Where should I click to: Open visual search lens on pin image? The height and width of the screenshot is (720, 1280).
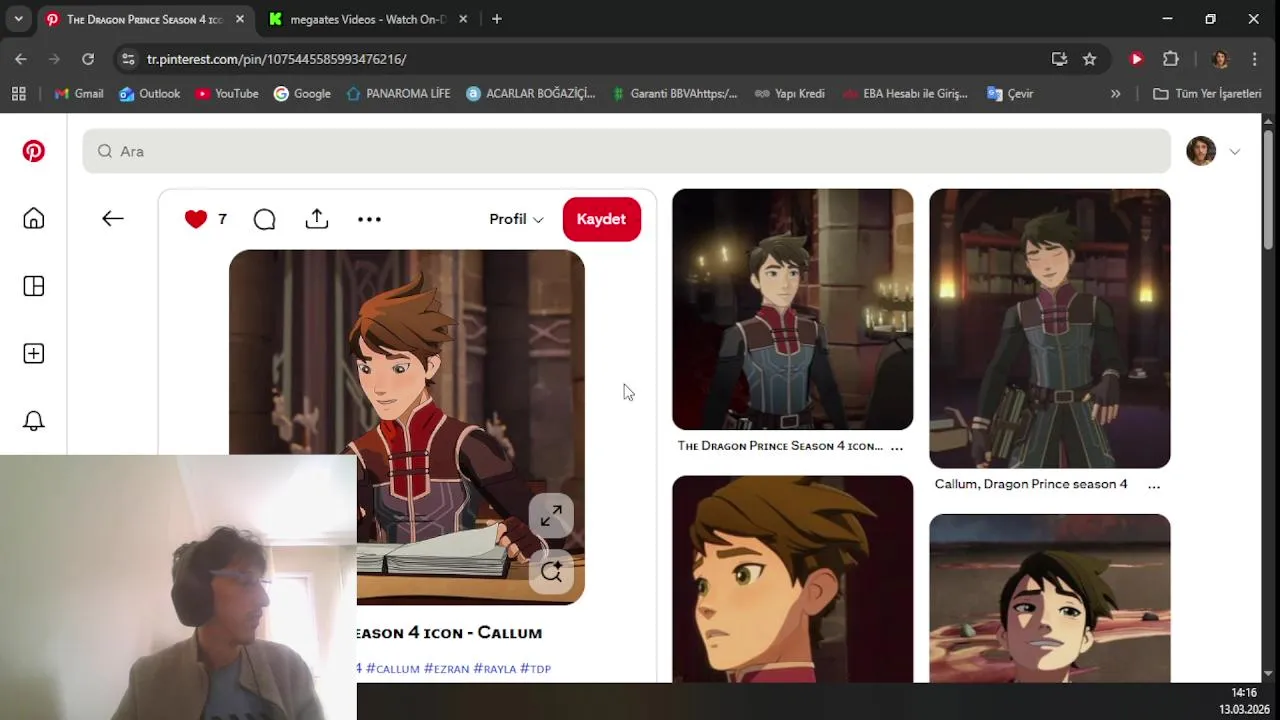pyautogui.click(x=551, y=571)
